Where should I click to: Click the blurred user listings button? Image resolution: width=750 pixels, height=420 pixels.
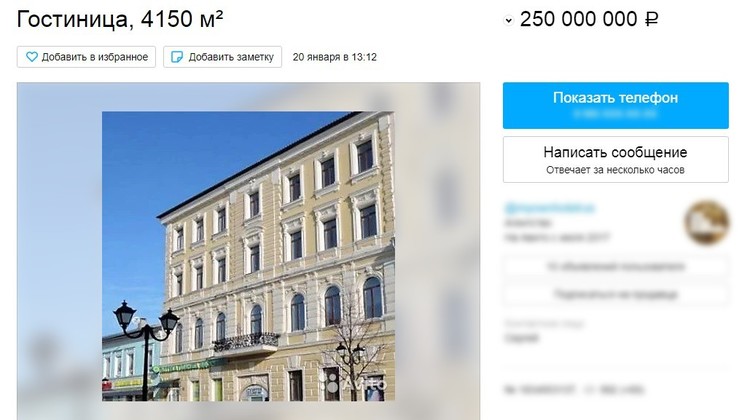click(616, 266)
